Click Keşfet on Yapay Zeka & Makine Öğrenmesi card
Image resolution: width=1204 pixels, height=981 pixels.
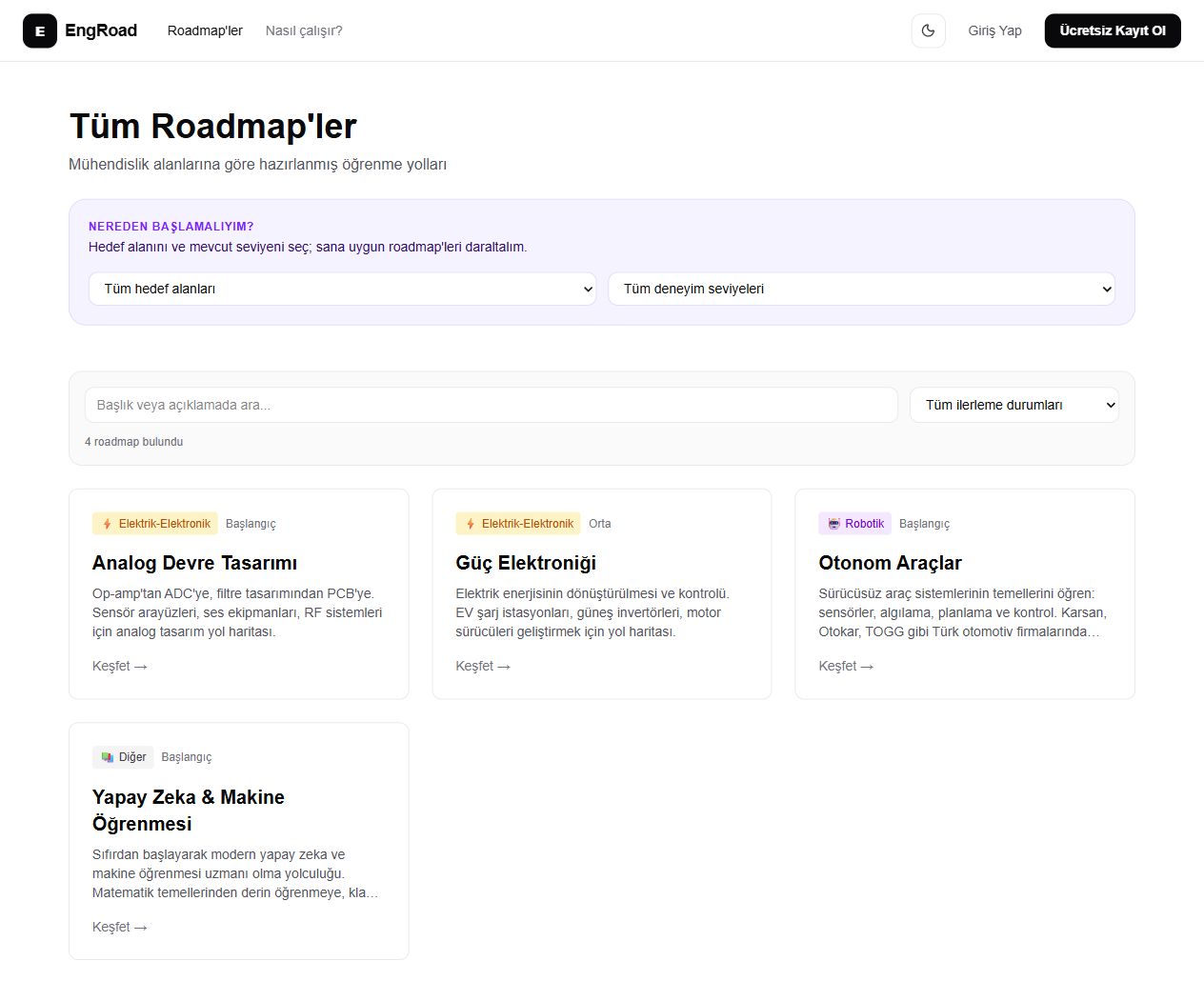pyautogui.click(x=120, y=927)
